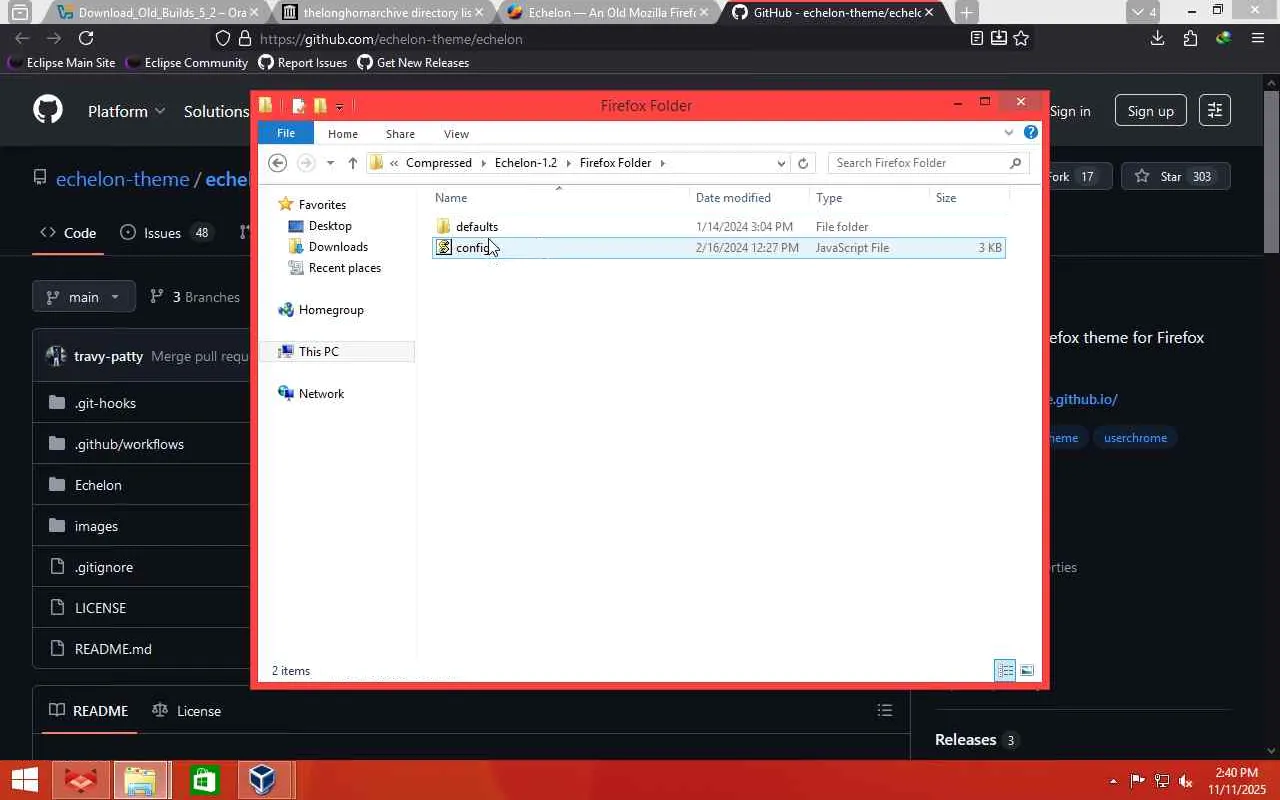The height and width of the screenshot is (800, 1280).
Task: Switch Explorer to large icons view
Action: [x=1026, y=670]
